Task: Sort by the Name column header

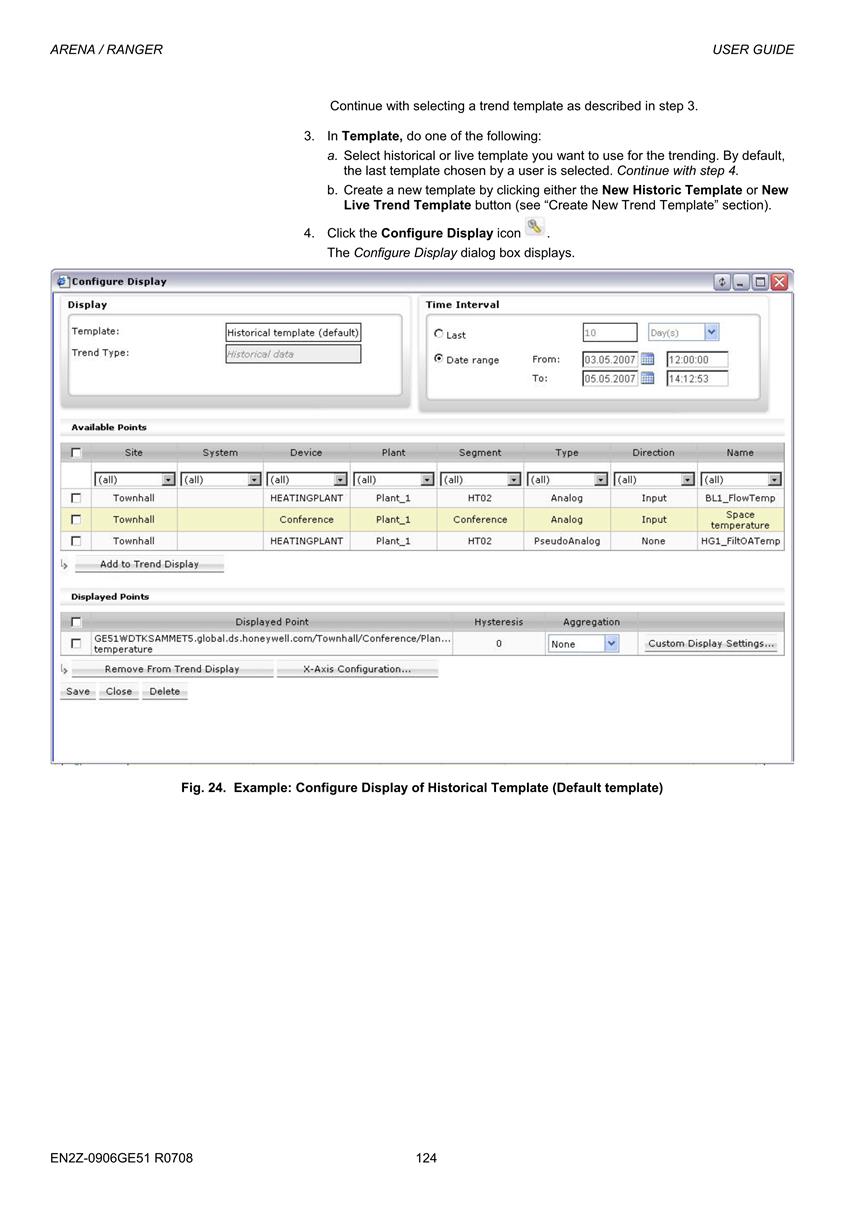Action: (741, 453)
